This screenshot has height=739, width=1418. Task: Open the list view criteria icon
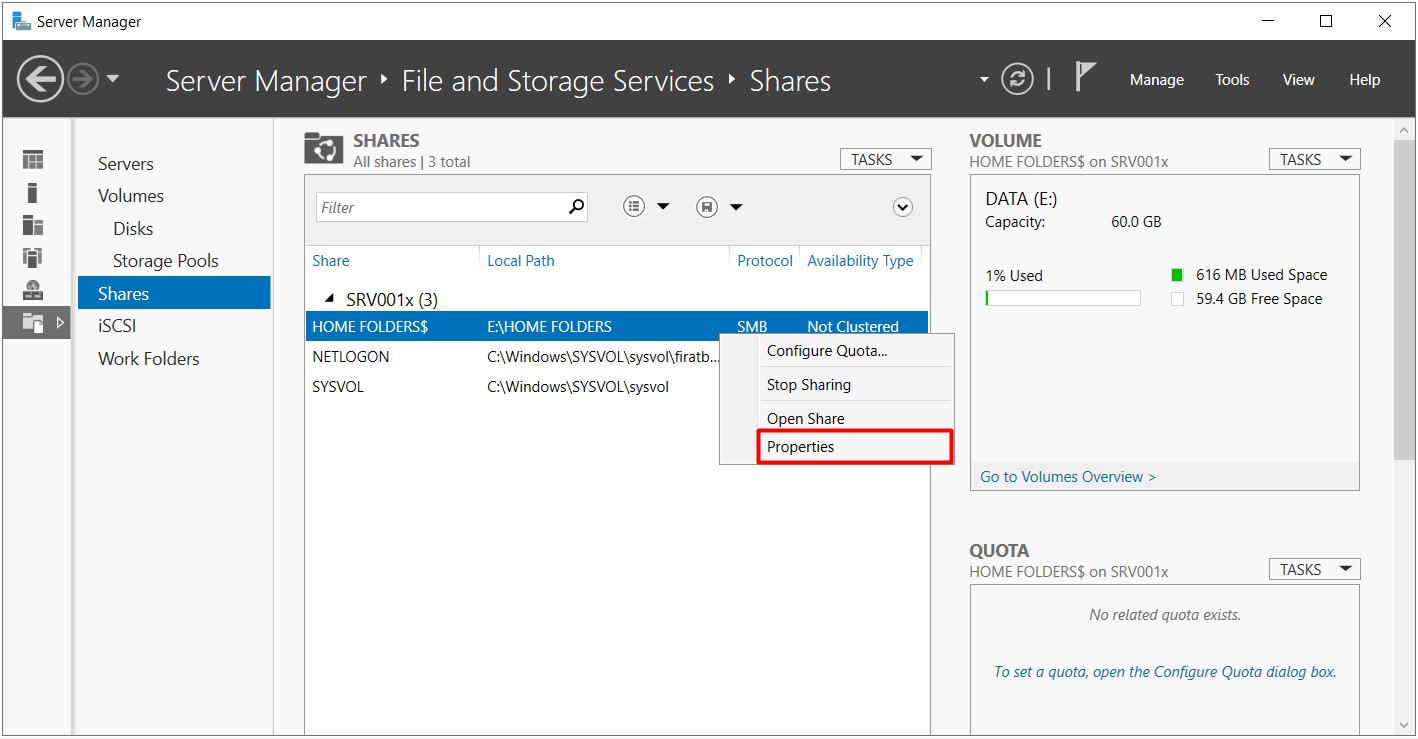634,207
